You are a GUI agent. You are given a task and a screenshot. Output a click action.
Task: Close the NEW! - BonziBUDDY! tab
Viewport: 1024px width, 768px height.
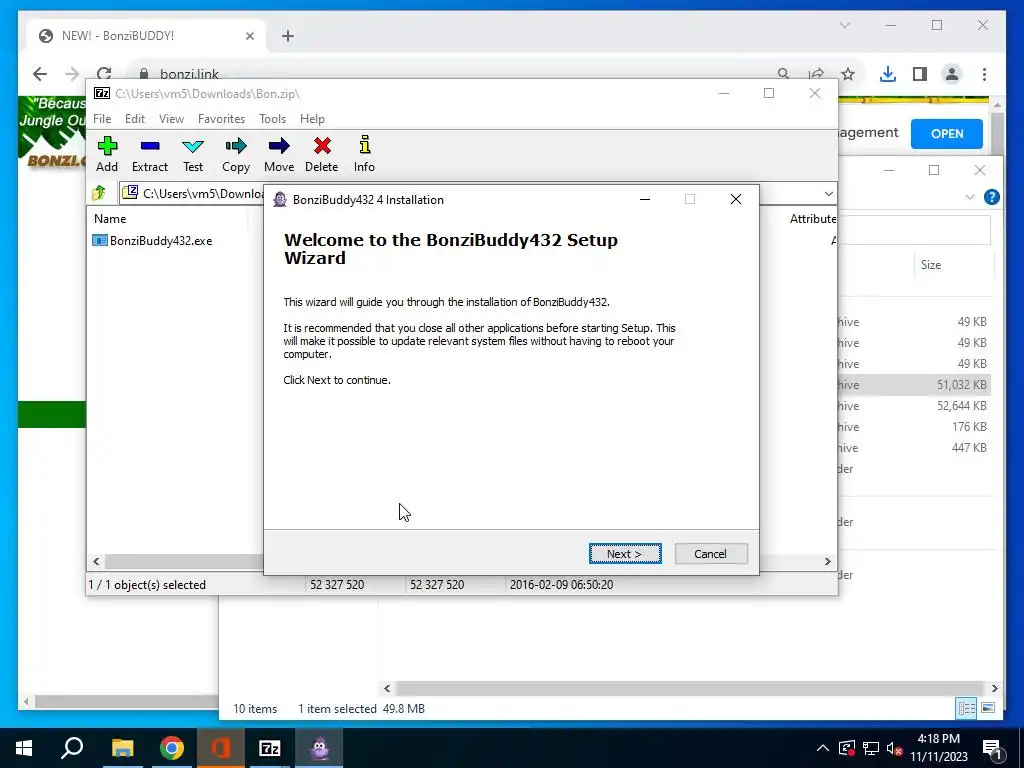(x=249, y=36)
